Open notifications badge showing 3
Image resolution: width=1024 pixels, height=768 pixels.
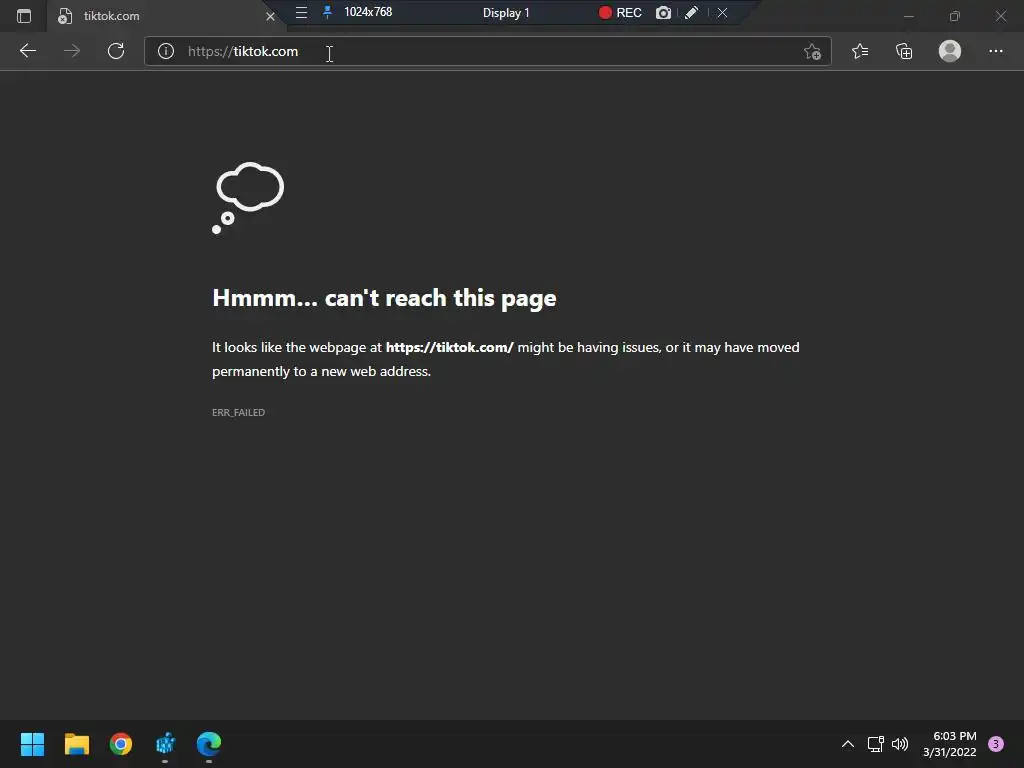click(x=996, y=744)
